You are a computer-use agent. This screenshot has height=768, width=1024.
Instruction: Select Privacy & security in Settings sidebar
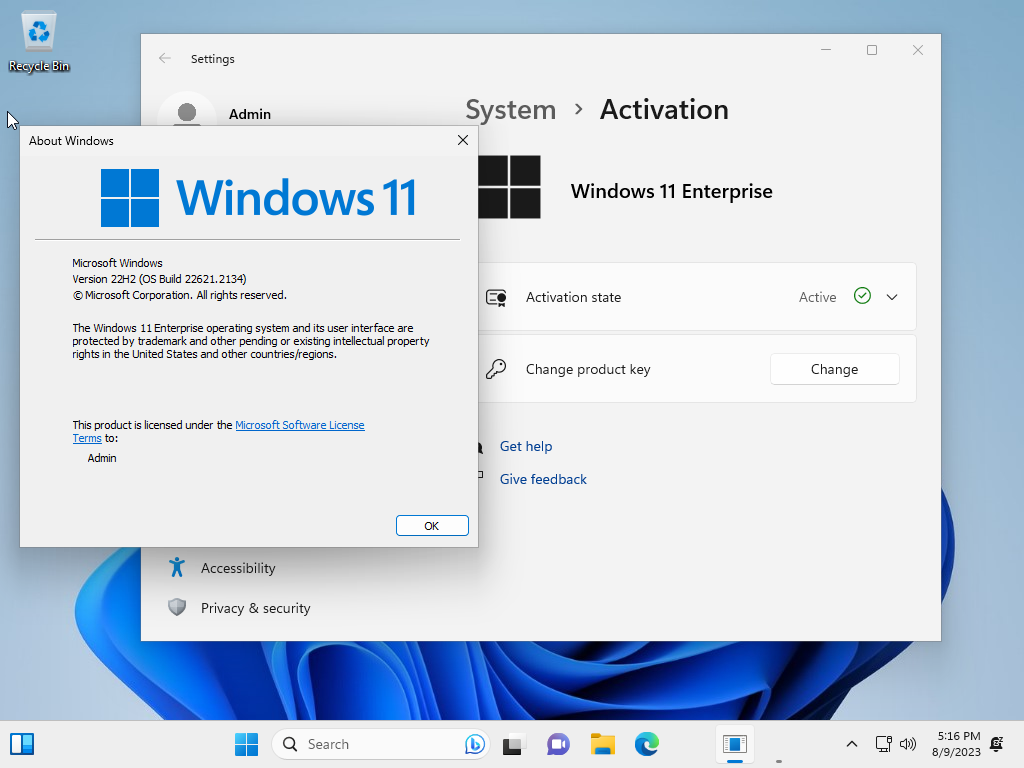click(x=255, y=608)
